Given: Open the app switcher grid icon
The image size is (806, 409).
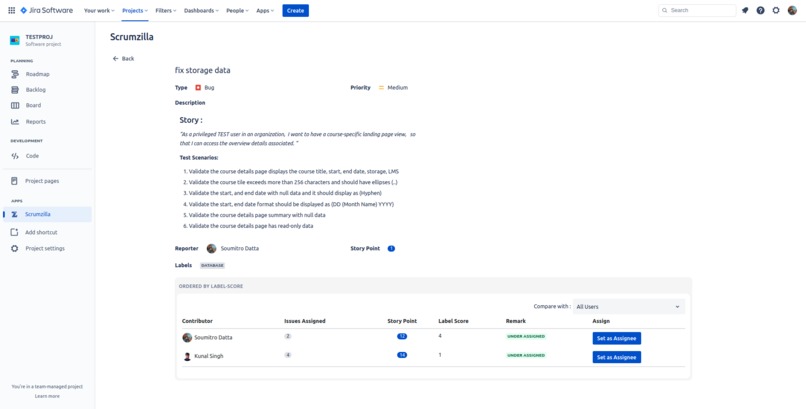Looking at the screenshot, I should [11, 10].
